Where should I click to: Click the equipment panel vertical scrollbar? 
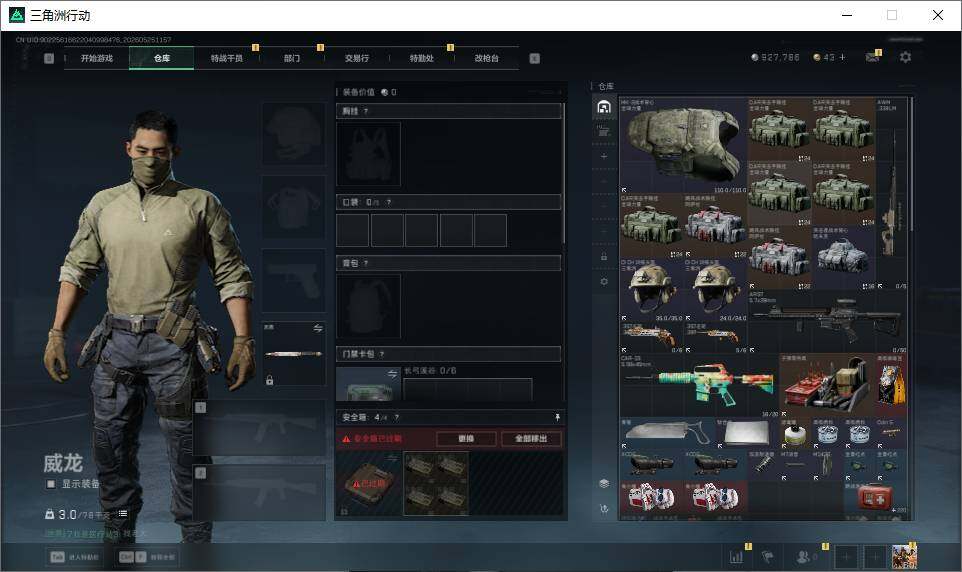564,172
